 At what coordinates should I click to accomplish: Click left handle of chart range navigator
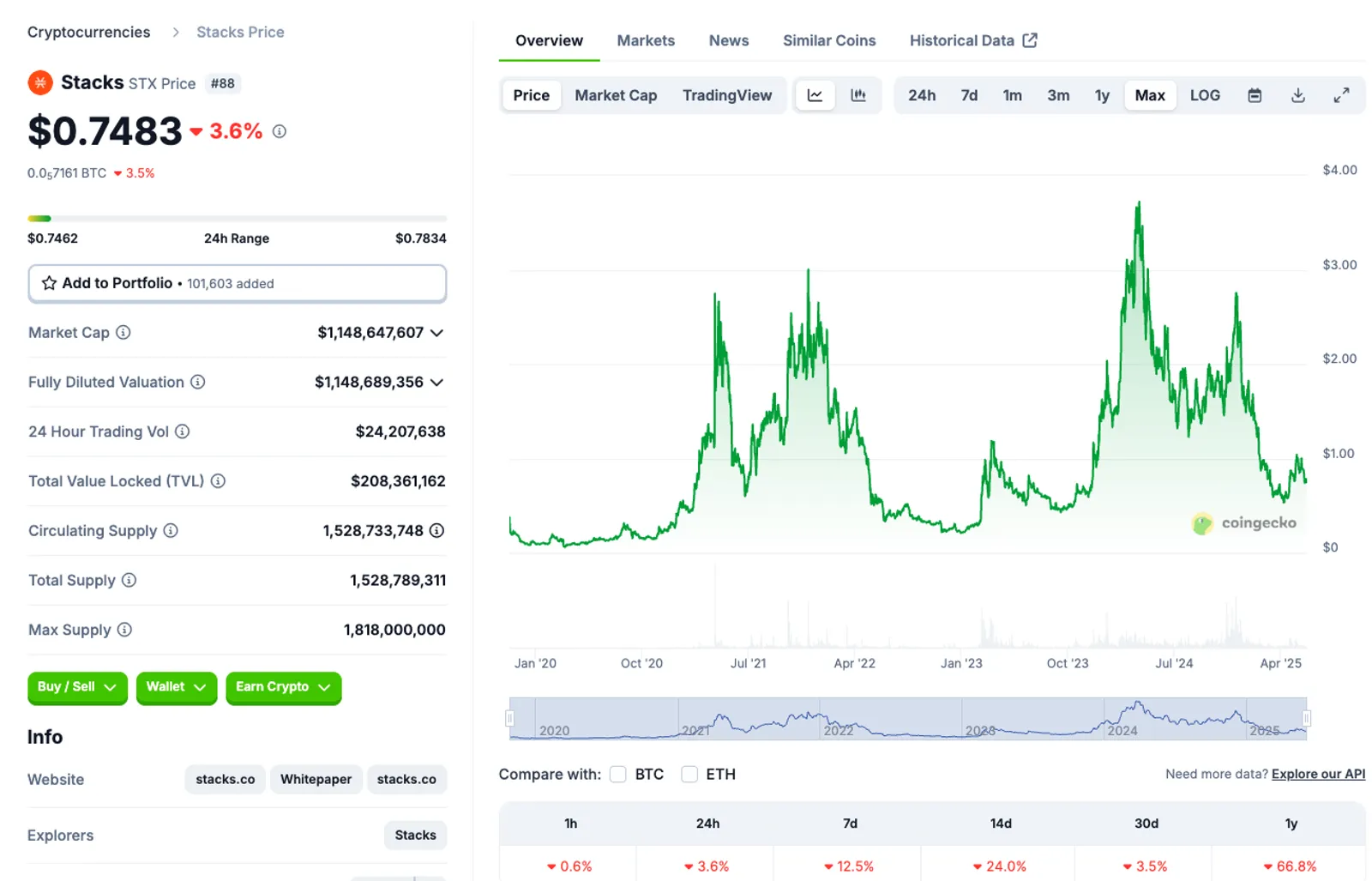point(509,718)
